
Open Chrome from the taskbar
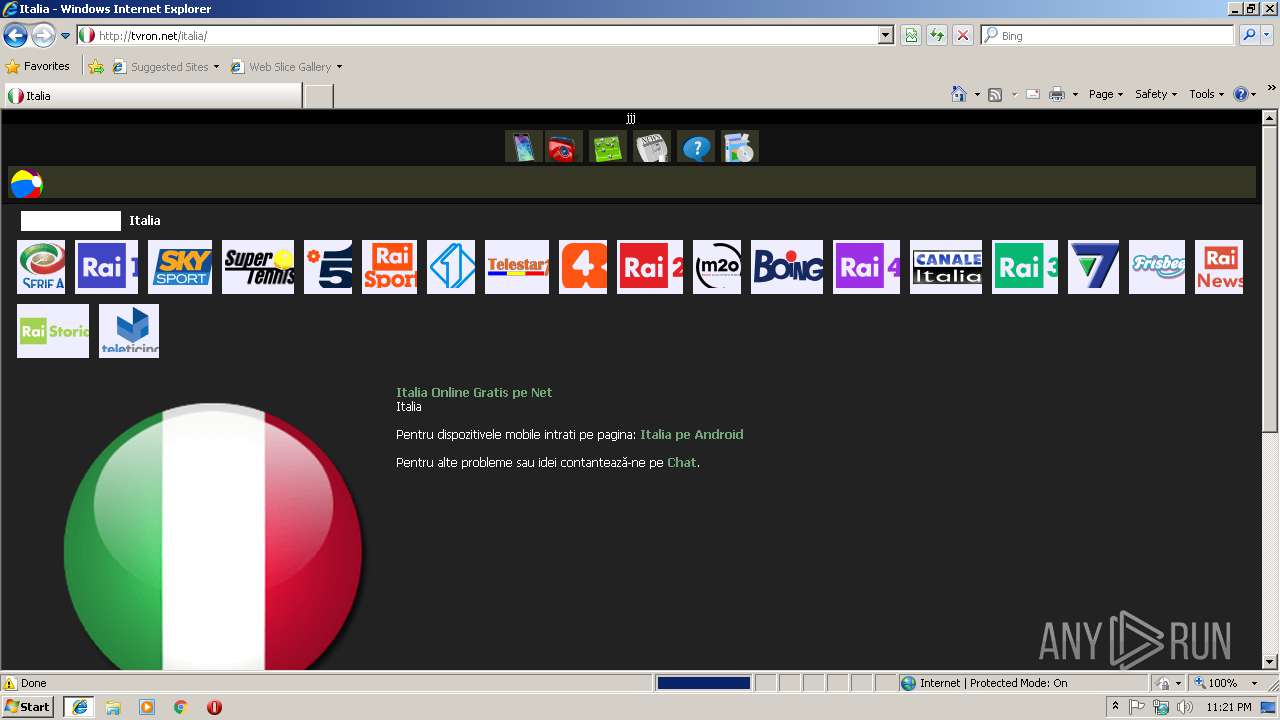[x=180, y=707]
